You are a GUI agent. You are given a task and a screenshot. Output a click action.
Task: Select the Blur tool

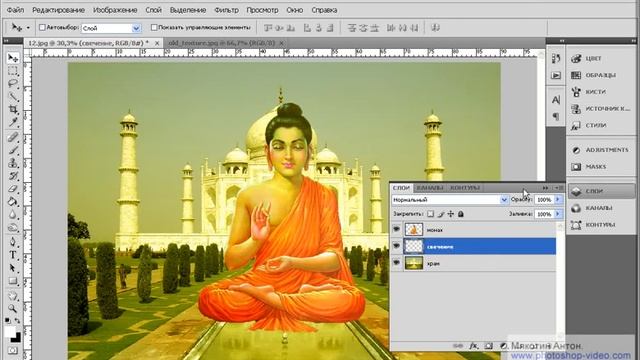(13, 214)
